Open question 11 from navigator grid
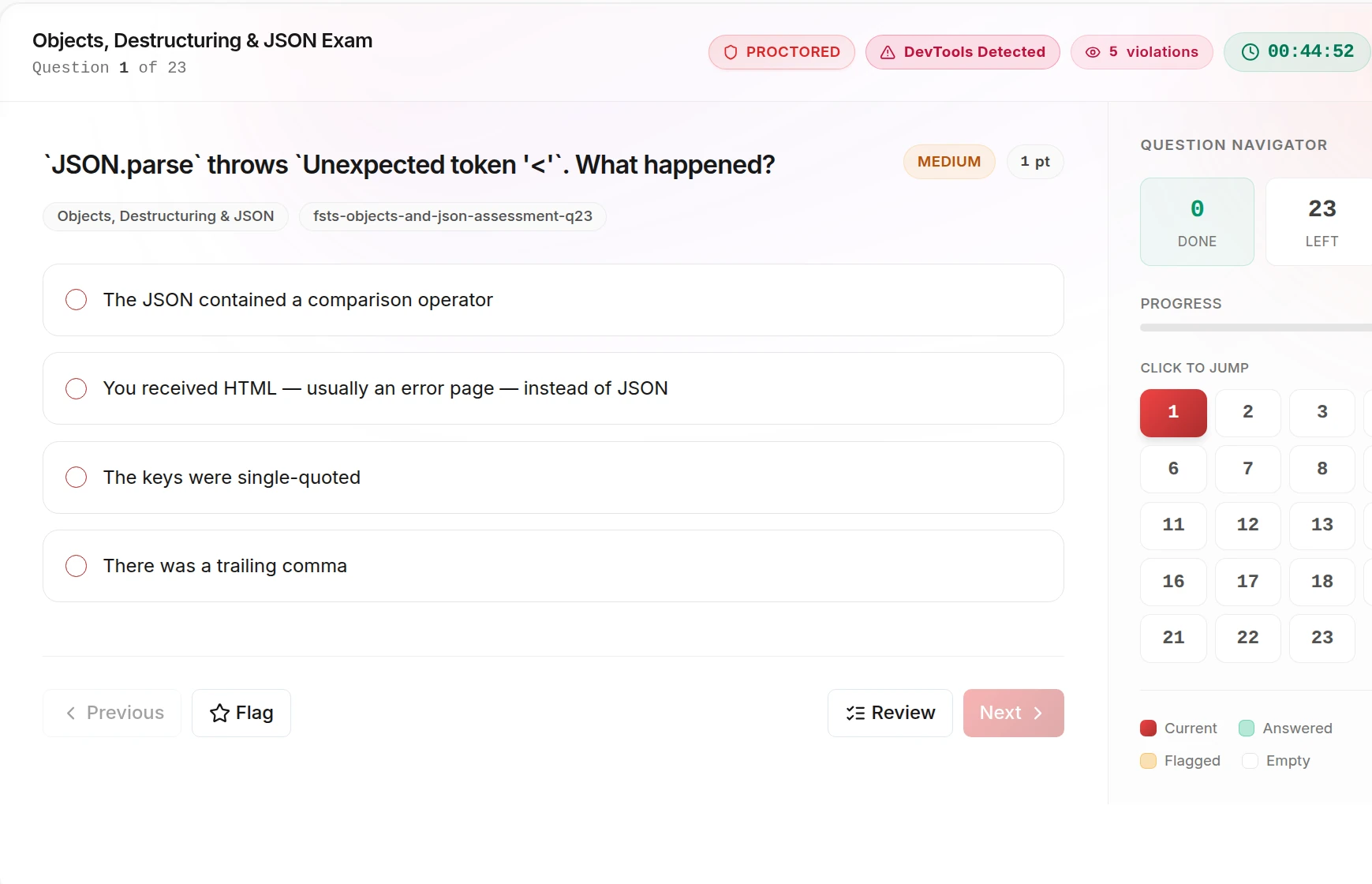1372x884 pixels. click(x=1173, y=525)
